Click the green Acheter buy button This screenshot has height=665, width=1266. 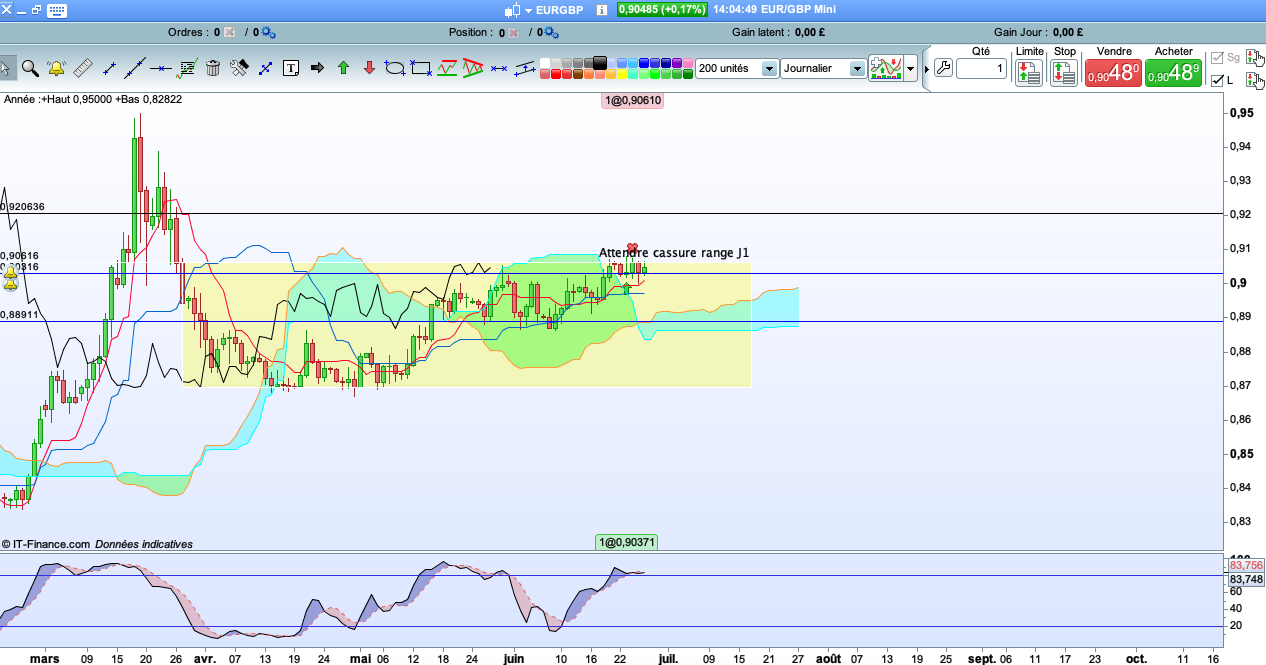tap(1173, 73)
